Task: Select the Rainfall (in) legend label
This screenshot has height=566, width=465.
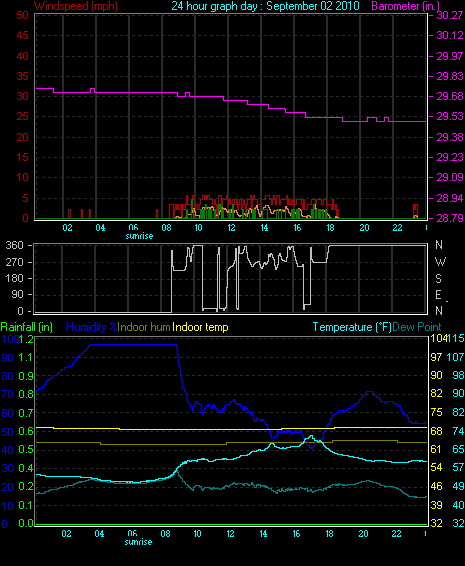Action: tap(27, 327)
